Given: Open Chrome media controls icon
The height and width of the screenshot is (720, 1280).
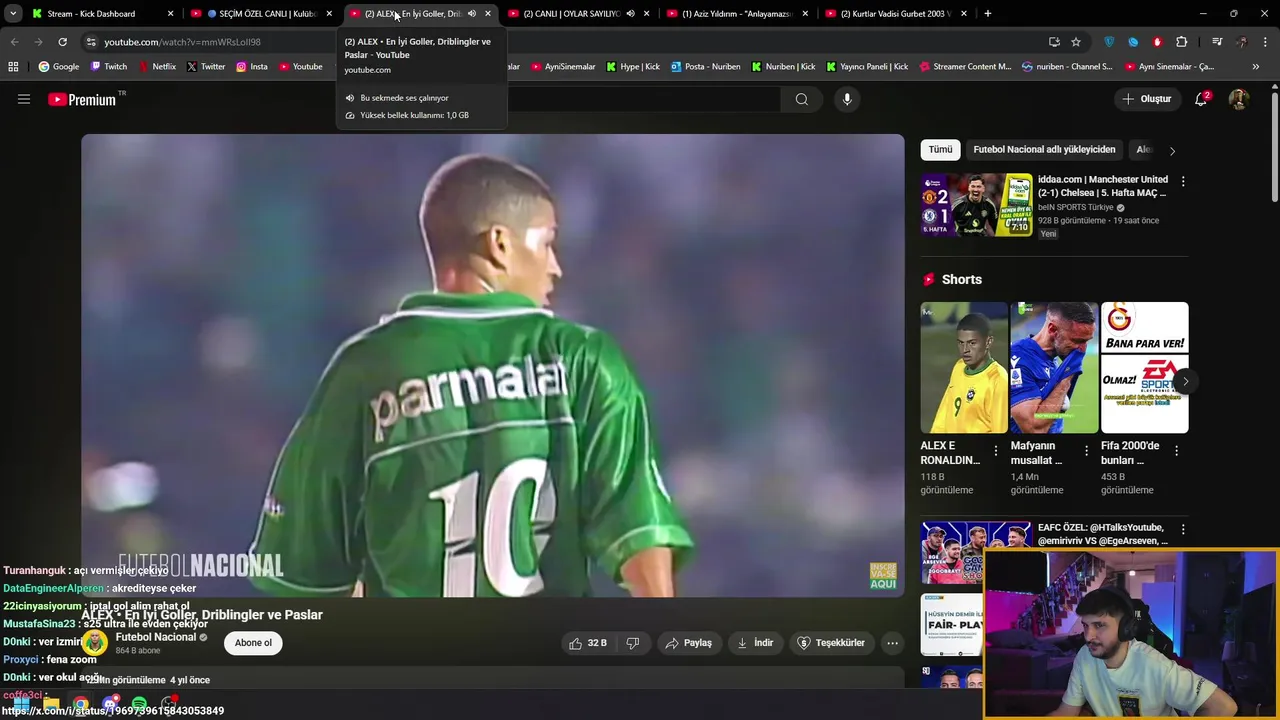Looking at the screenshot, I should 1217,42.
